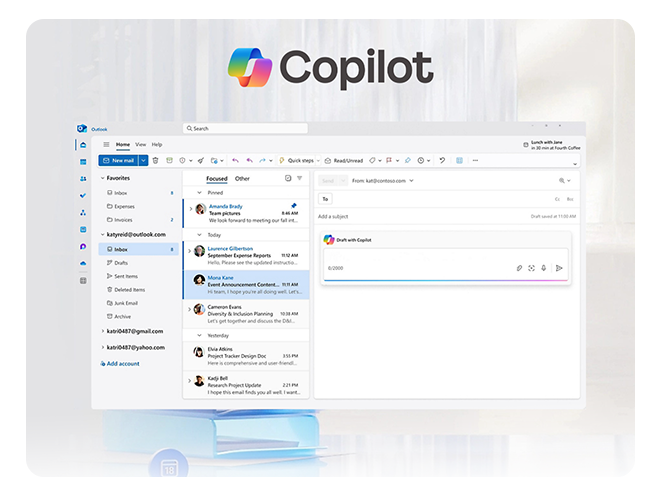Click the Sweep broom icon
This screenshot has height=496, width=660.
[201, 160]
